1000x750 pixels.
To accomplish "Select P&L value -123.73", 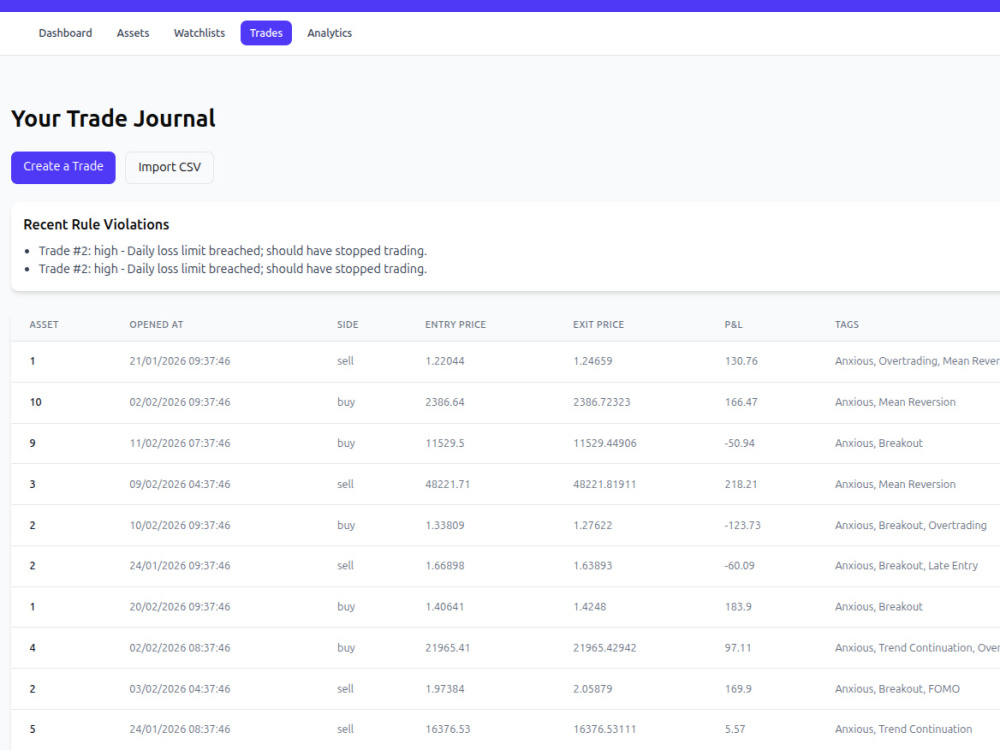I will click(743, 526).
